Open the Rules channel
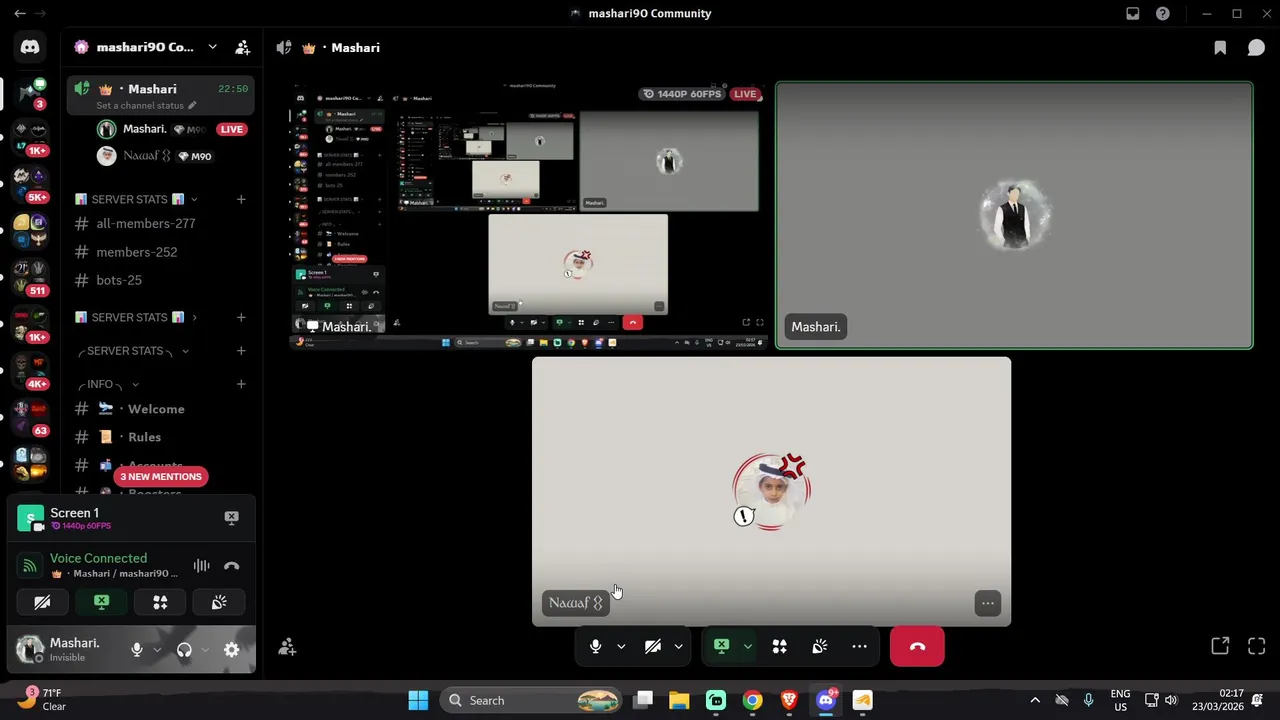 pyautogui.click(x=160, y=437)
